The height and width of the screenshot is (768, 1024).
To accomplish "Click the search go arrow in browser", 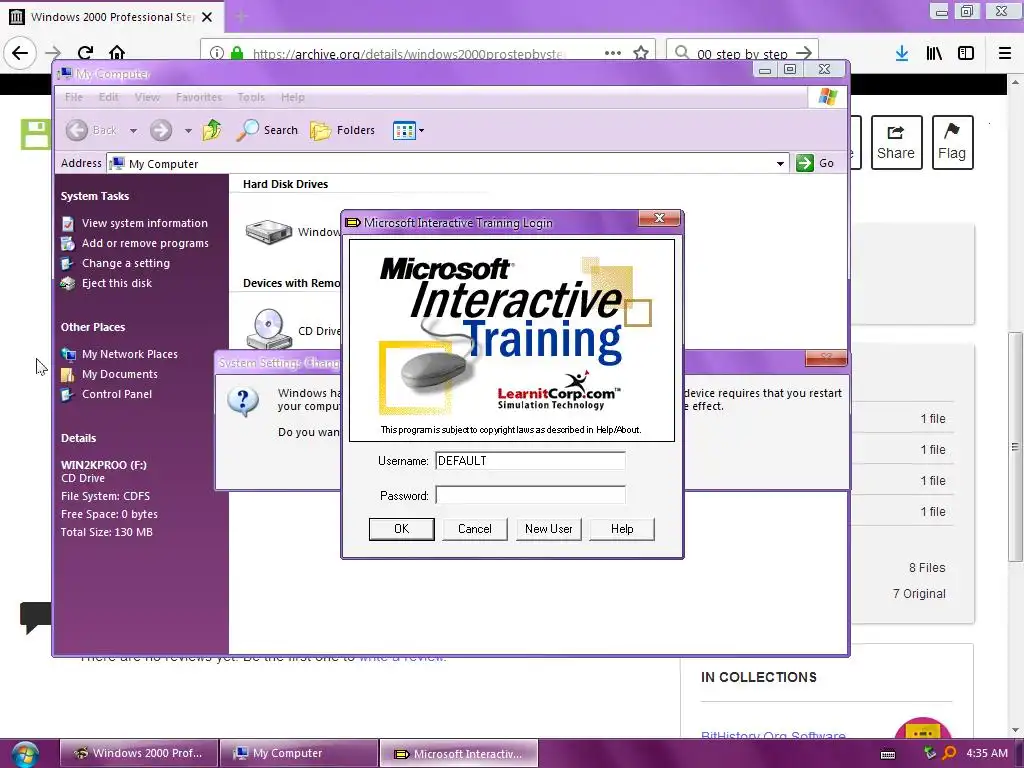I will tap(805, 53).
